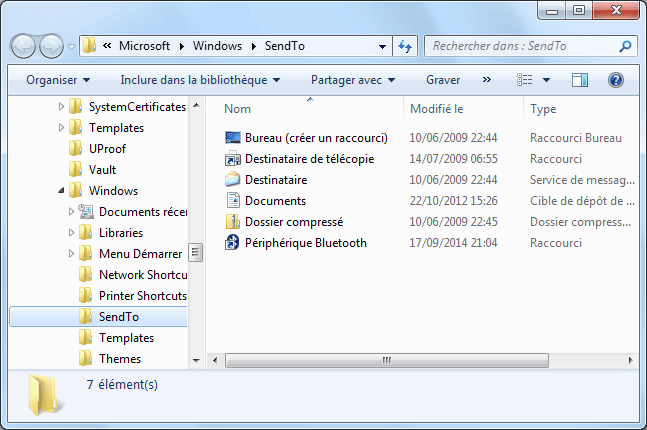
Task: Click the Raccourci Bureau type cell
Action: (x=576, y=137)
